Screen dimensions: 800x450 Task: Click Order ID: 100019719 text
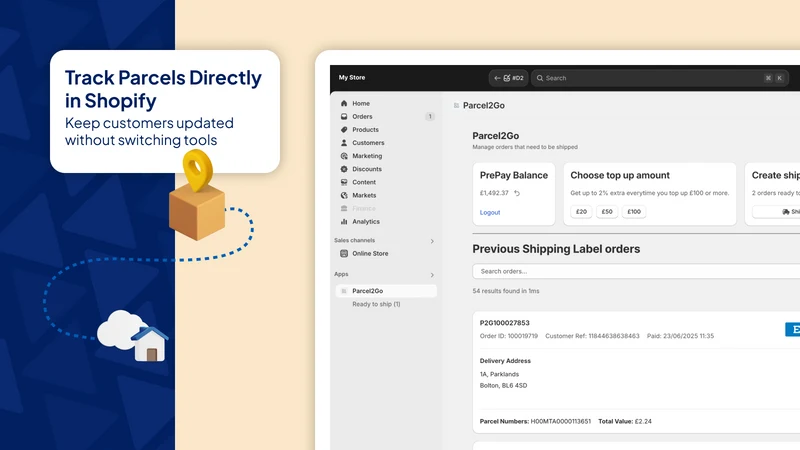(509, 336)
